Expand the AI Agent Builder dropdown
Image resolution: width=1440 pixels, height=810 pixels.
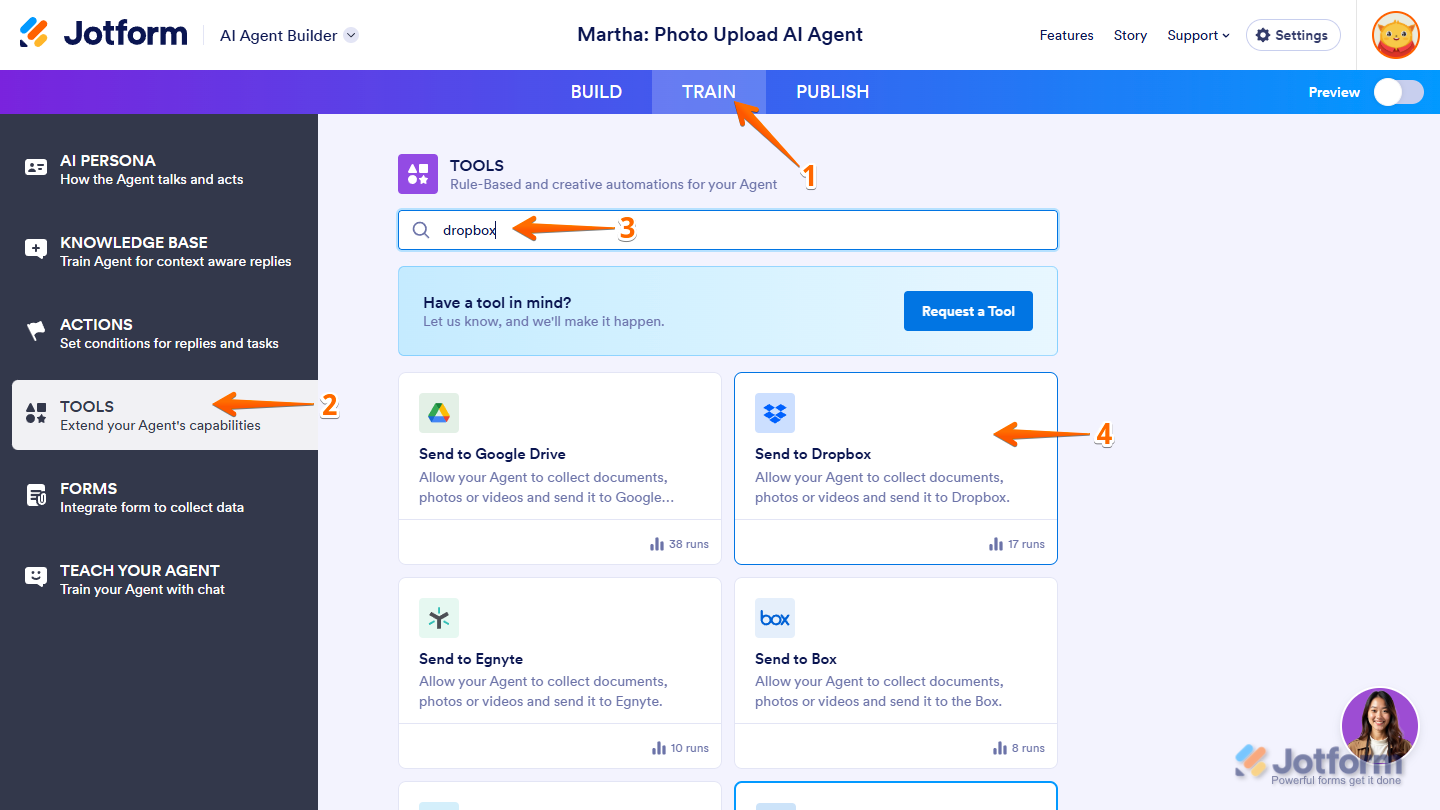pyautogui.click(x=351, y=35)
